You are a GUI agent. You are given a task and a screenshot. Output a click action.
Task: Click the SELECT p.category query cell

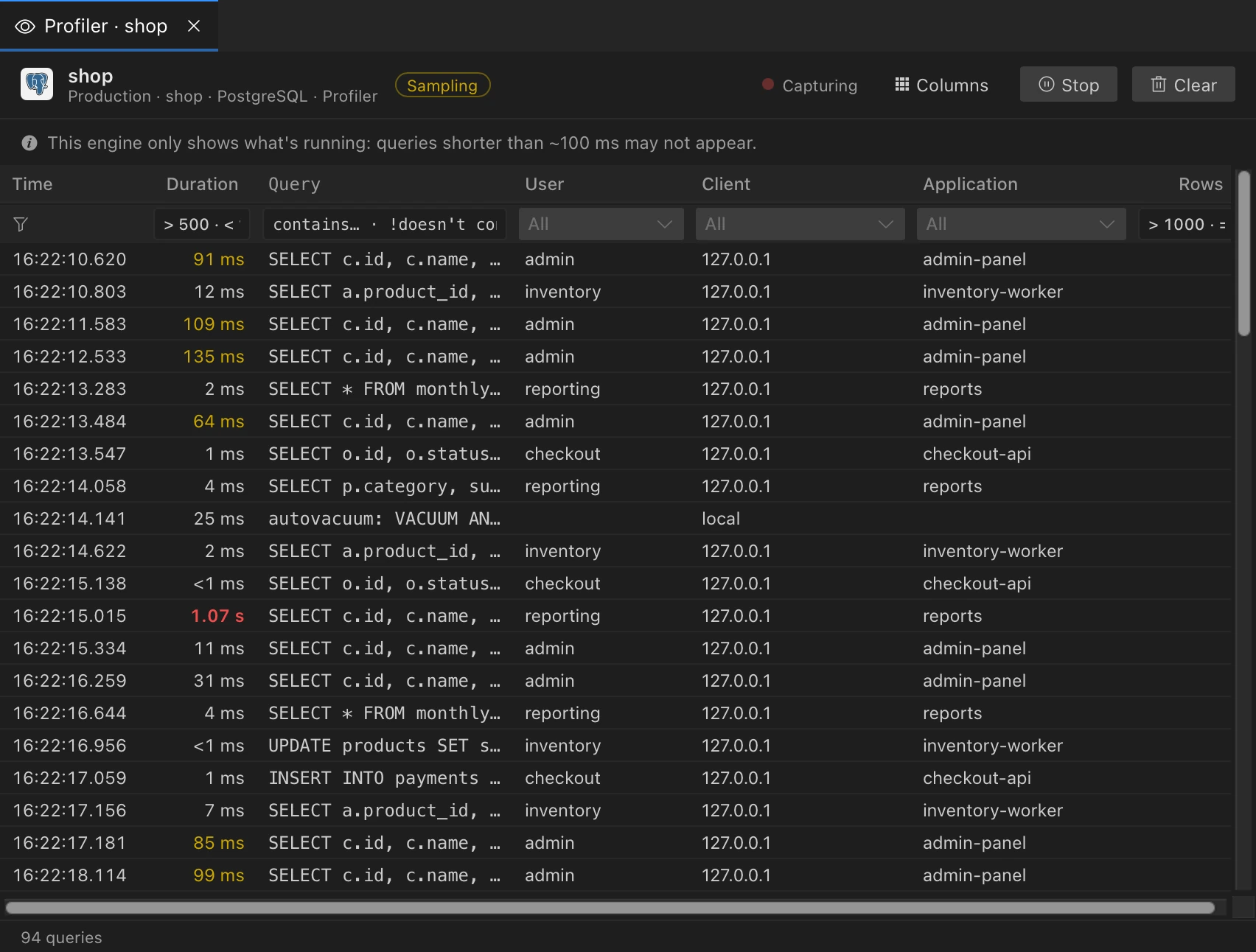(x=384, y=486)
